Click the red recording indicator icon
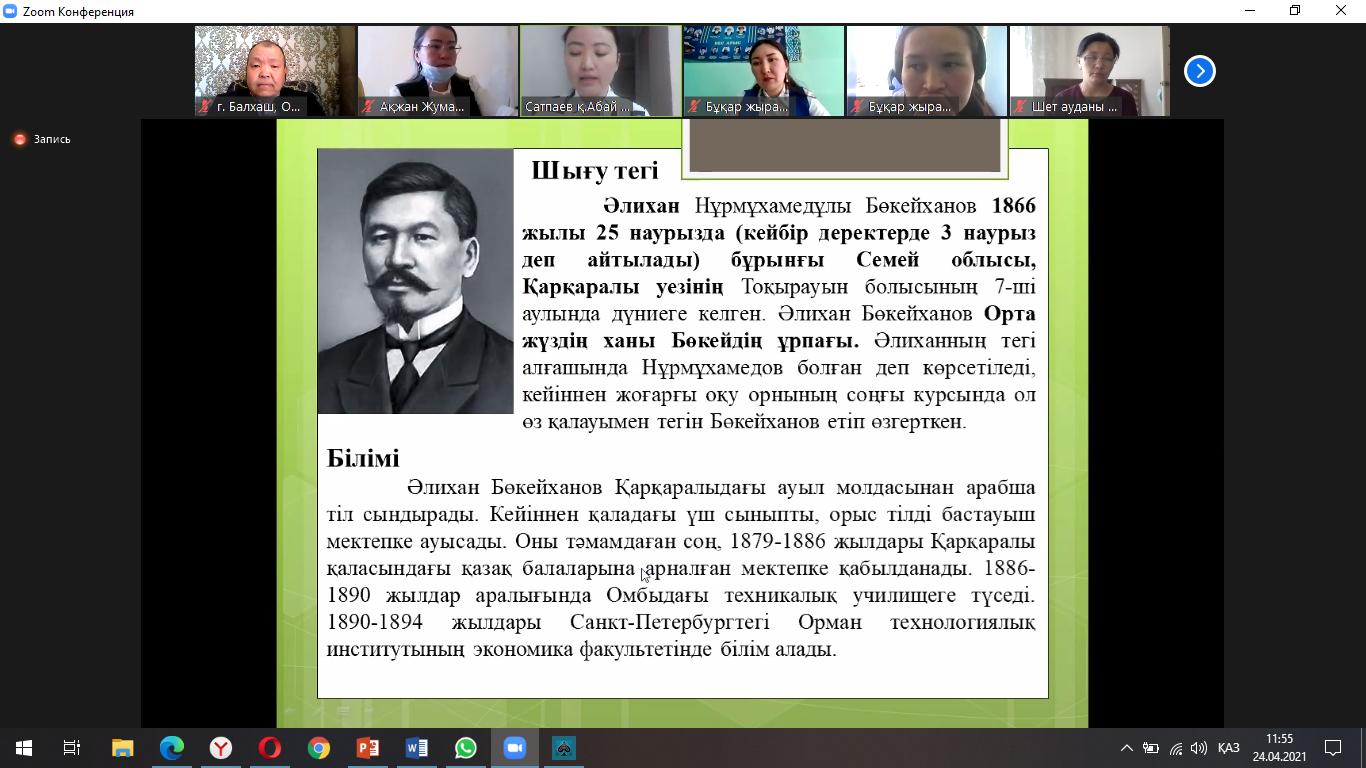1366x768 pixels. pos(19,140)
